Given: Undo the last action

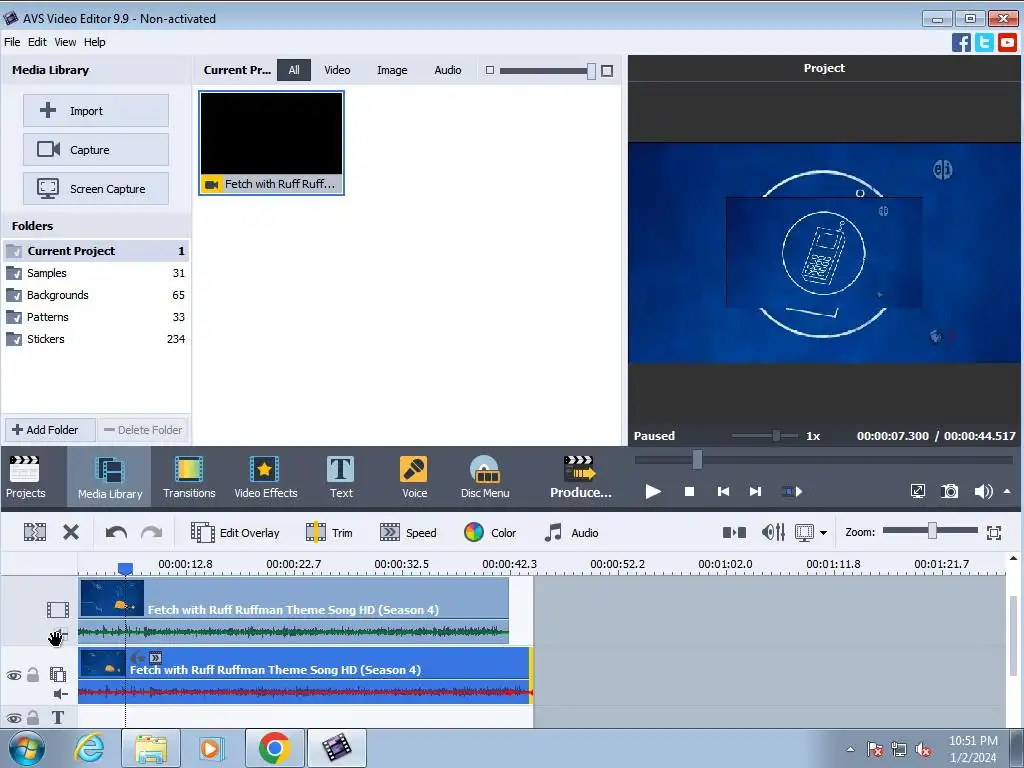Looking at the screenshot, I should coord(116,532).
